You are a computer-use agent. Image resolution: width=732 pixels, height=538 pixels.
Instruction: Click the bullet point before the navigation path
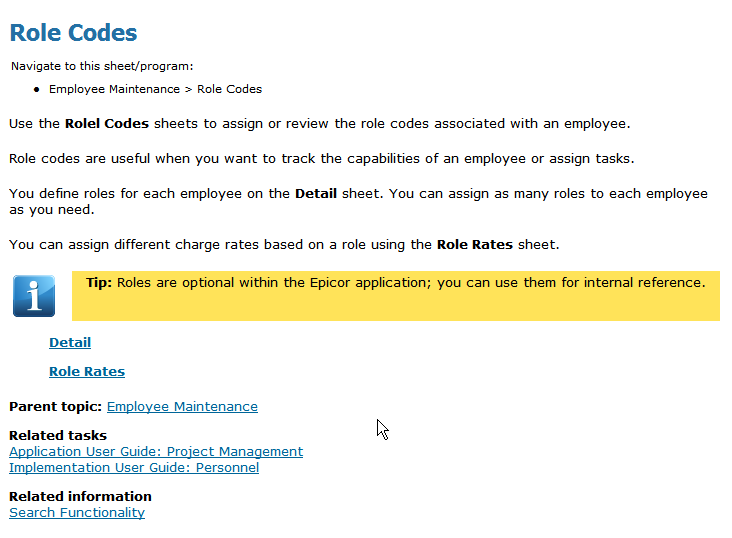(36, 90)
